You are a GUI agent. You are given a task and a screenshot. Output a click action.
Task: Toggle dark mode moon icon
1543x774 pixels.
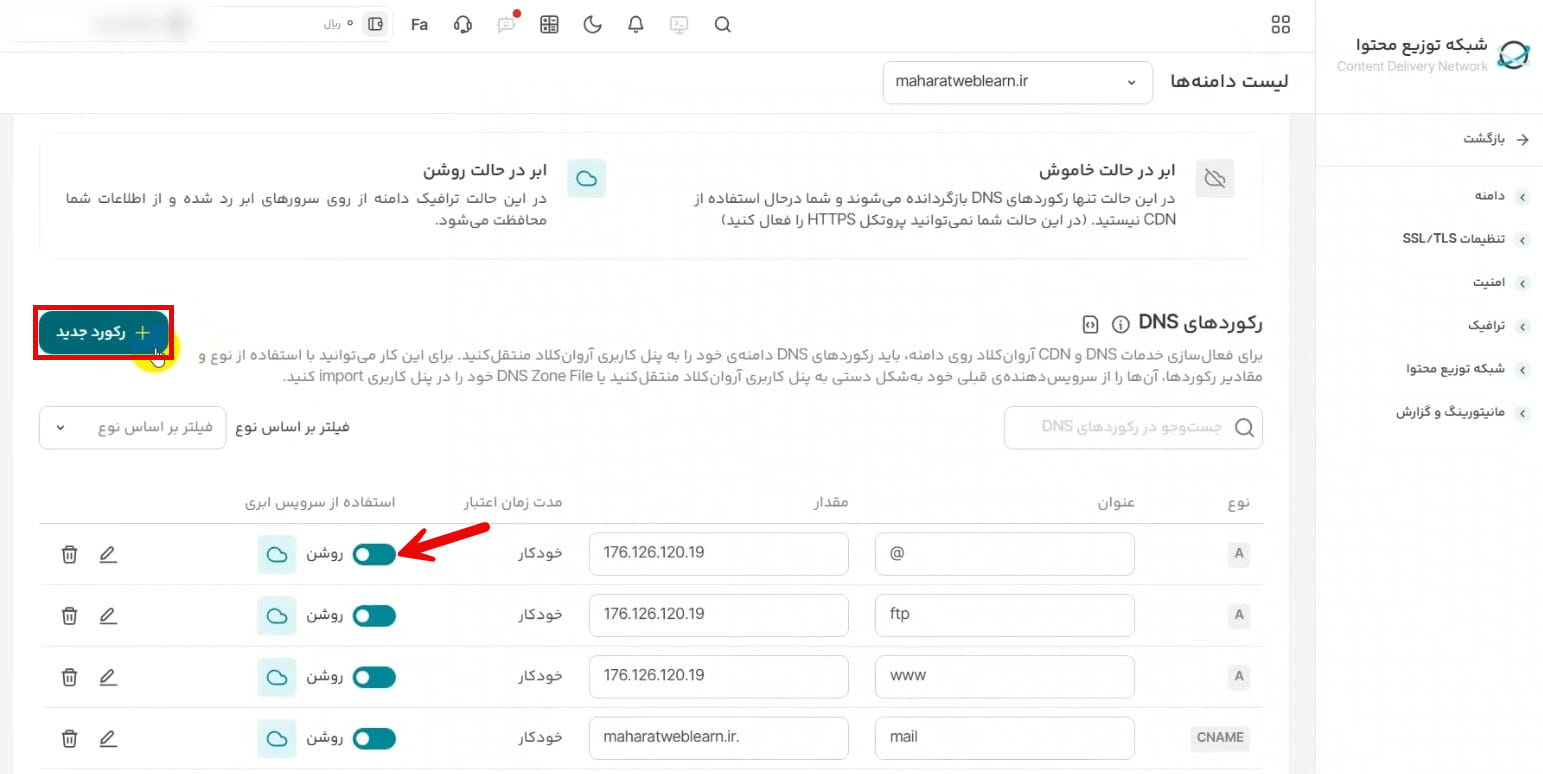593,25
